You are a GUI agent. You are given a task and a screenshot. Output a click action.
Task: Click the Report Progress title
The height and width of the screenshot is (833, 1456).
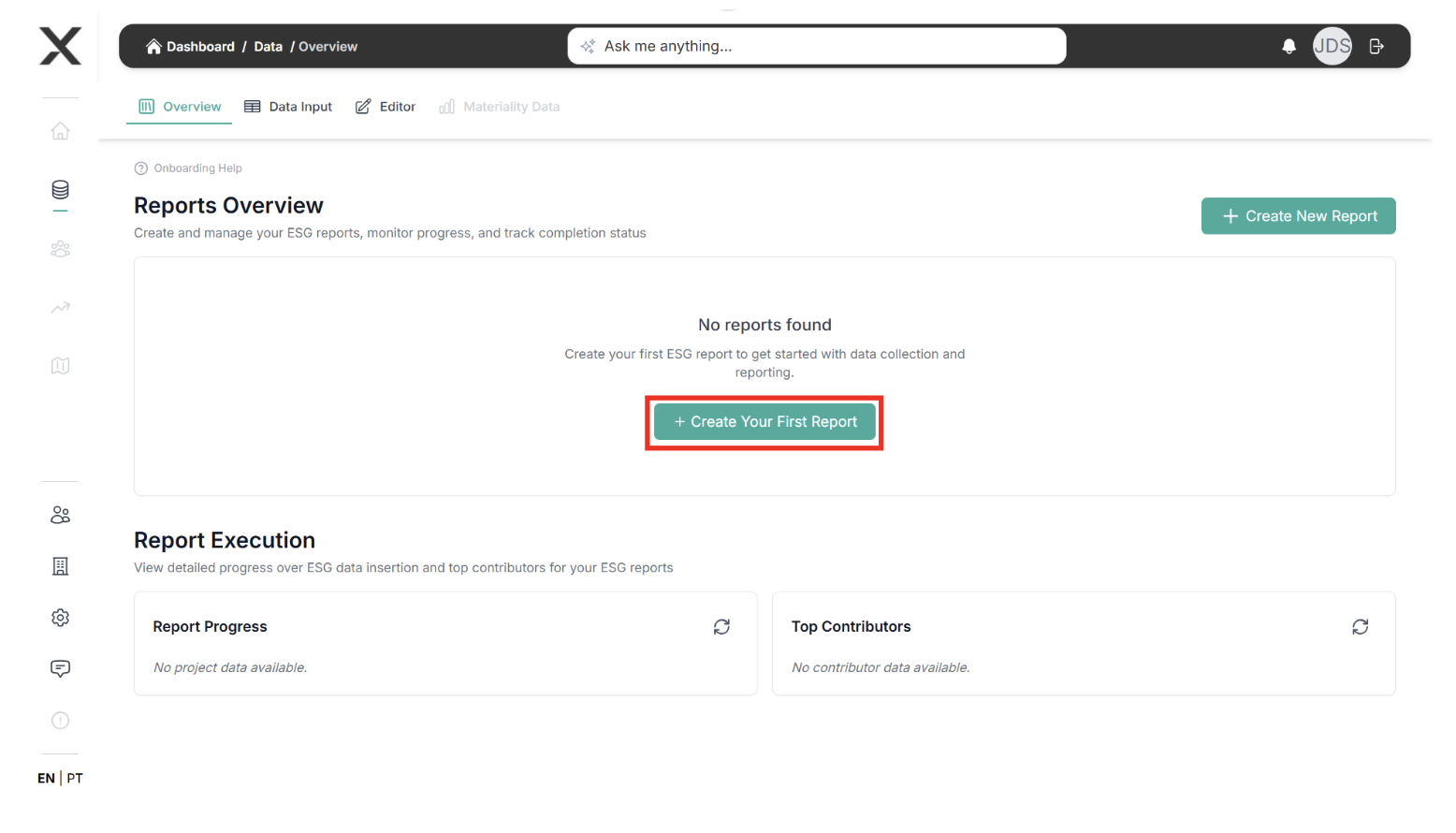click(210, 627)
